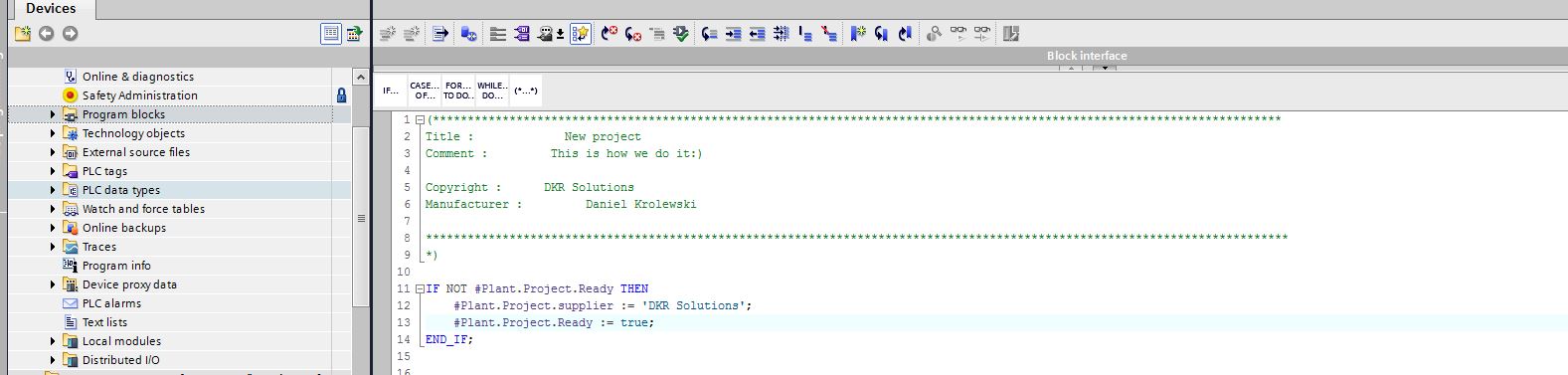Click the blue cylinder with gear toolbar icon

point(469,34)
